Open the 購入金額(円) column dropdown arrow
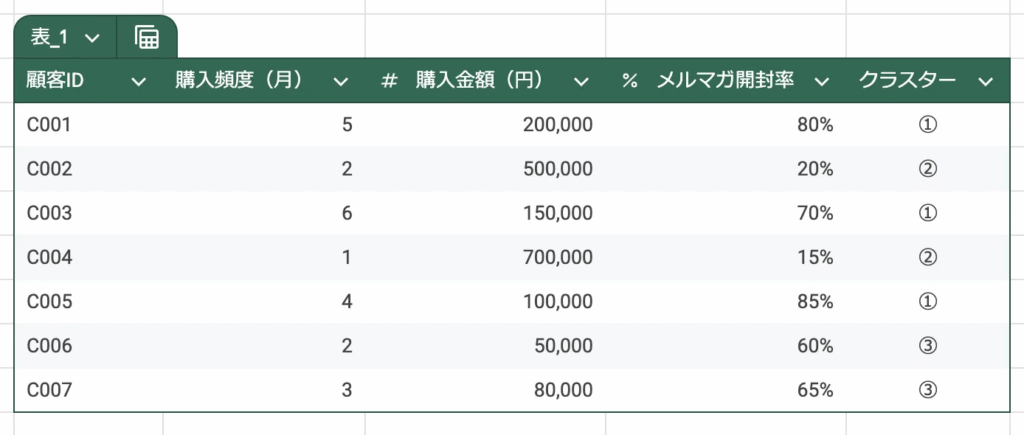 (x=581, y=81)
